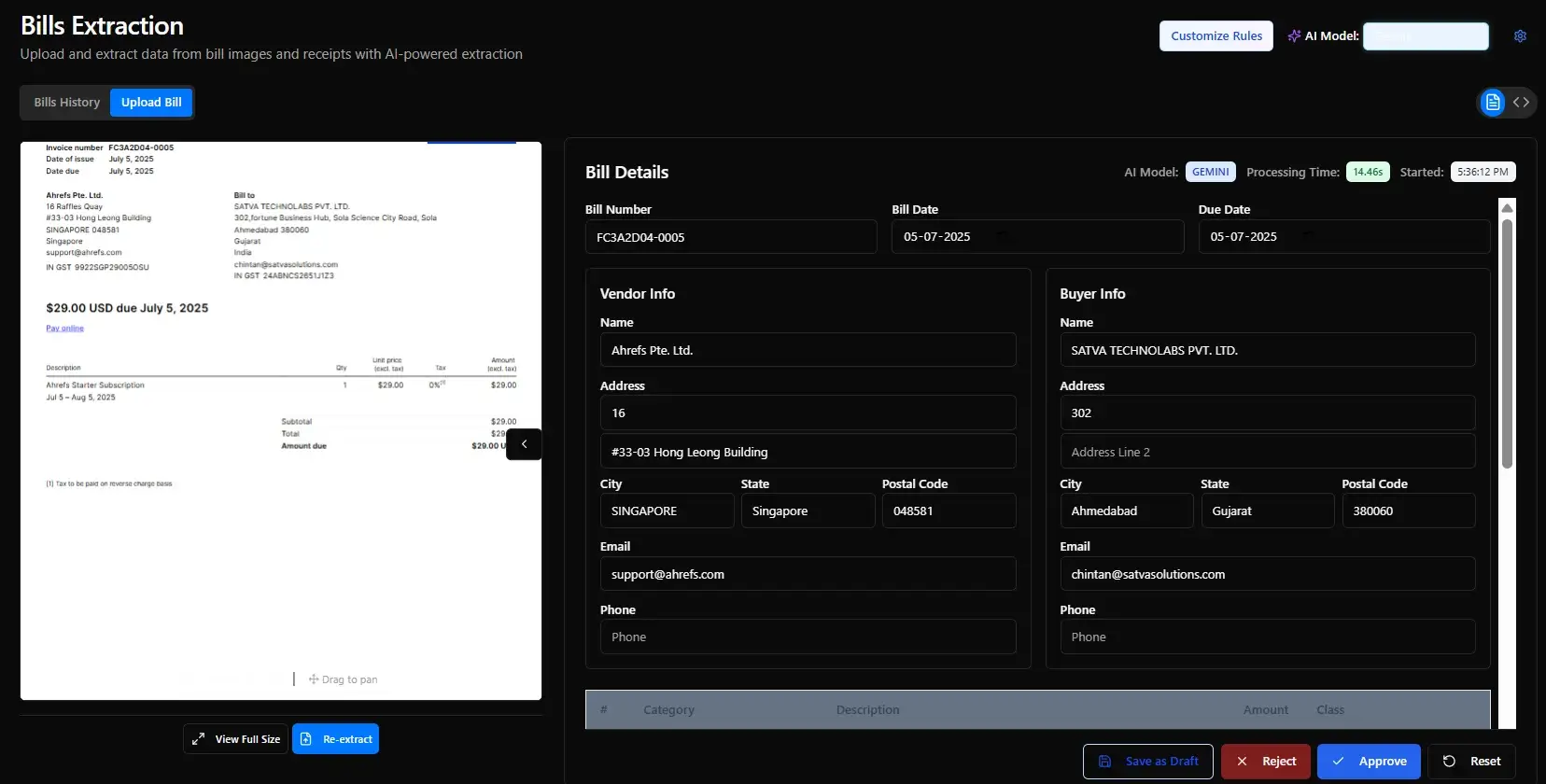The width and height of the screenshot is (1546, 784).
Task: Click the Bill Number input field
Action: pyautogui.click(x=730, y=237)
